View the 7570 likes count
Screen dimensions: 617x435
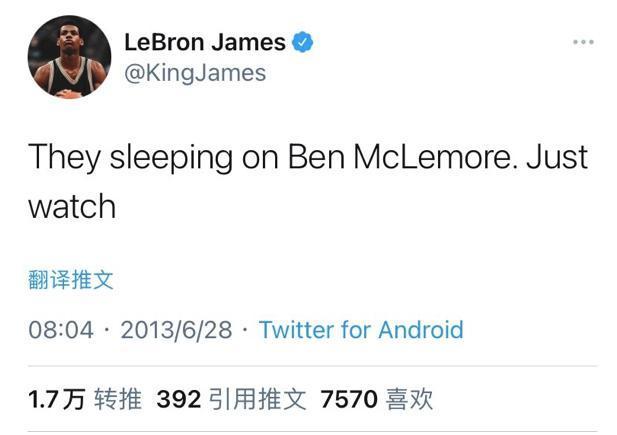click(x=349, y=399)
